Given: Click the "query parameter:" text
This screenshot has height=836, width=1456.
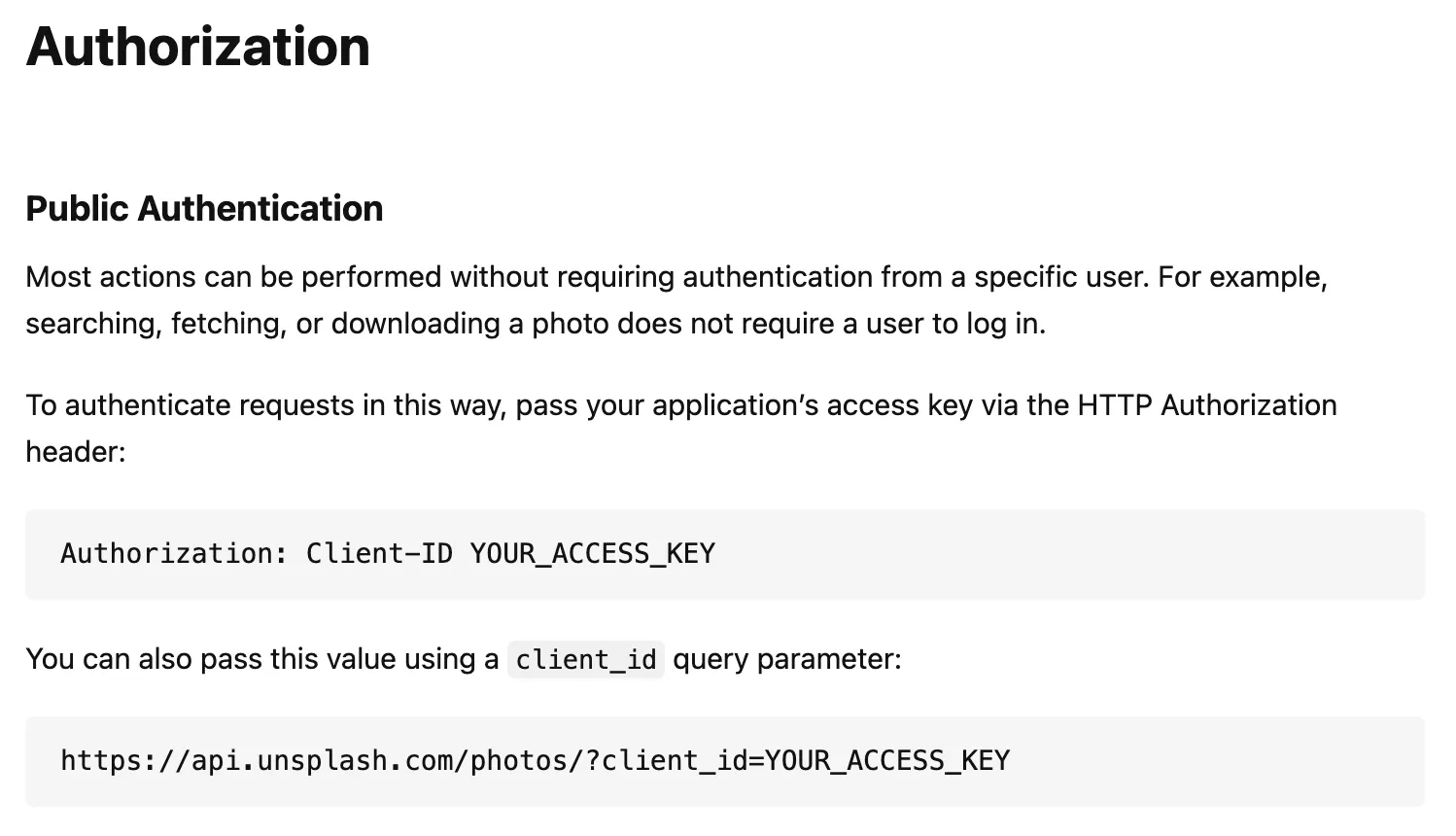Looking at the screenshot, I should point(786,659).
